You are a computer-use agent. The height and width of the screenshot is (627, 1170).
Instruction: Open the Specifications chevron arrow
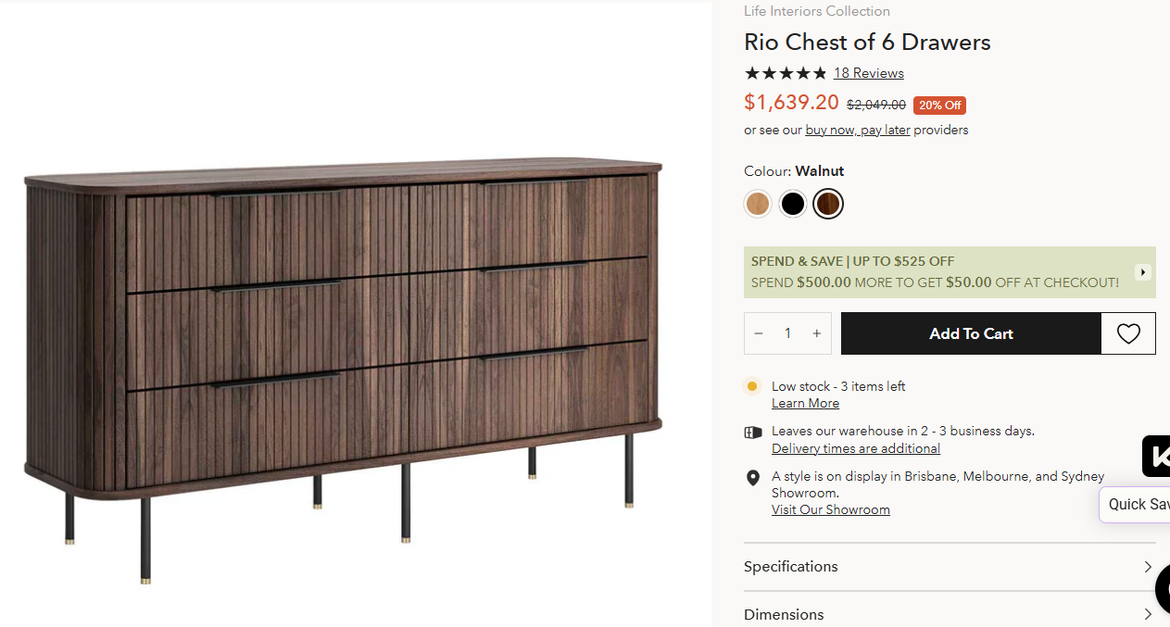pyautogui.click(x=1147, y=567)
